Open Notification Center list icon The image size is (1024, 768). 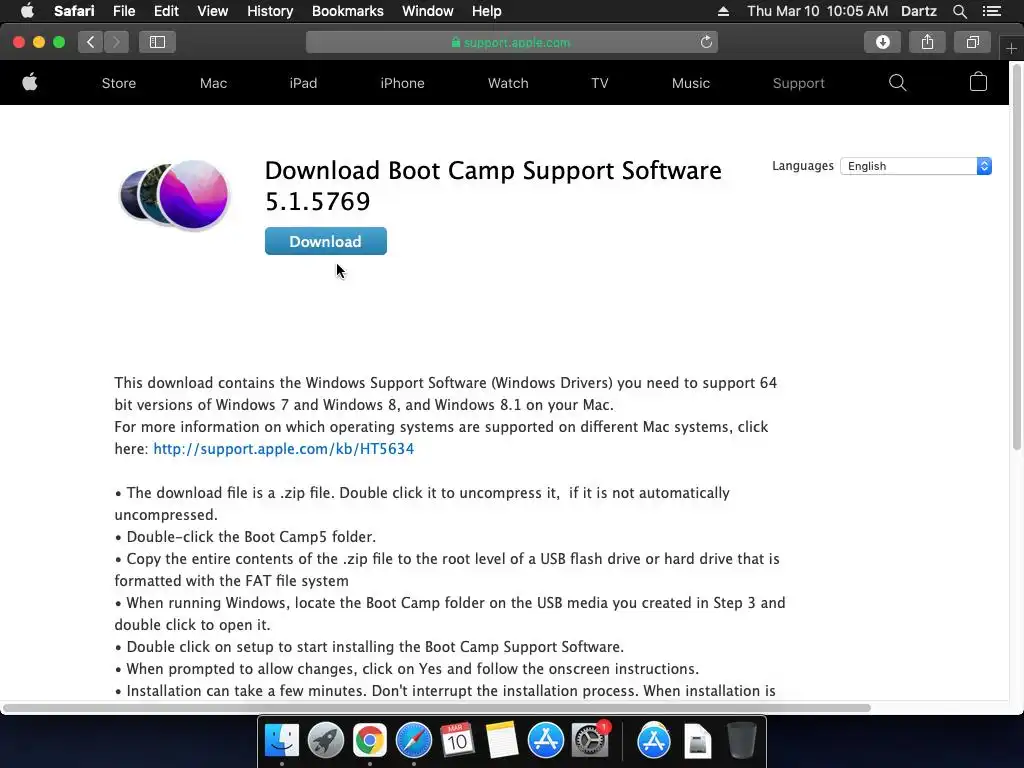tap(991, 11)
